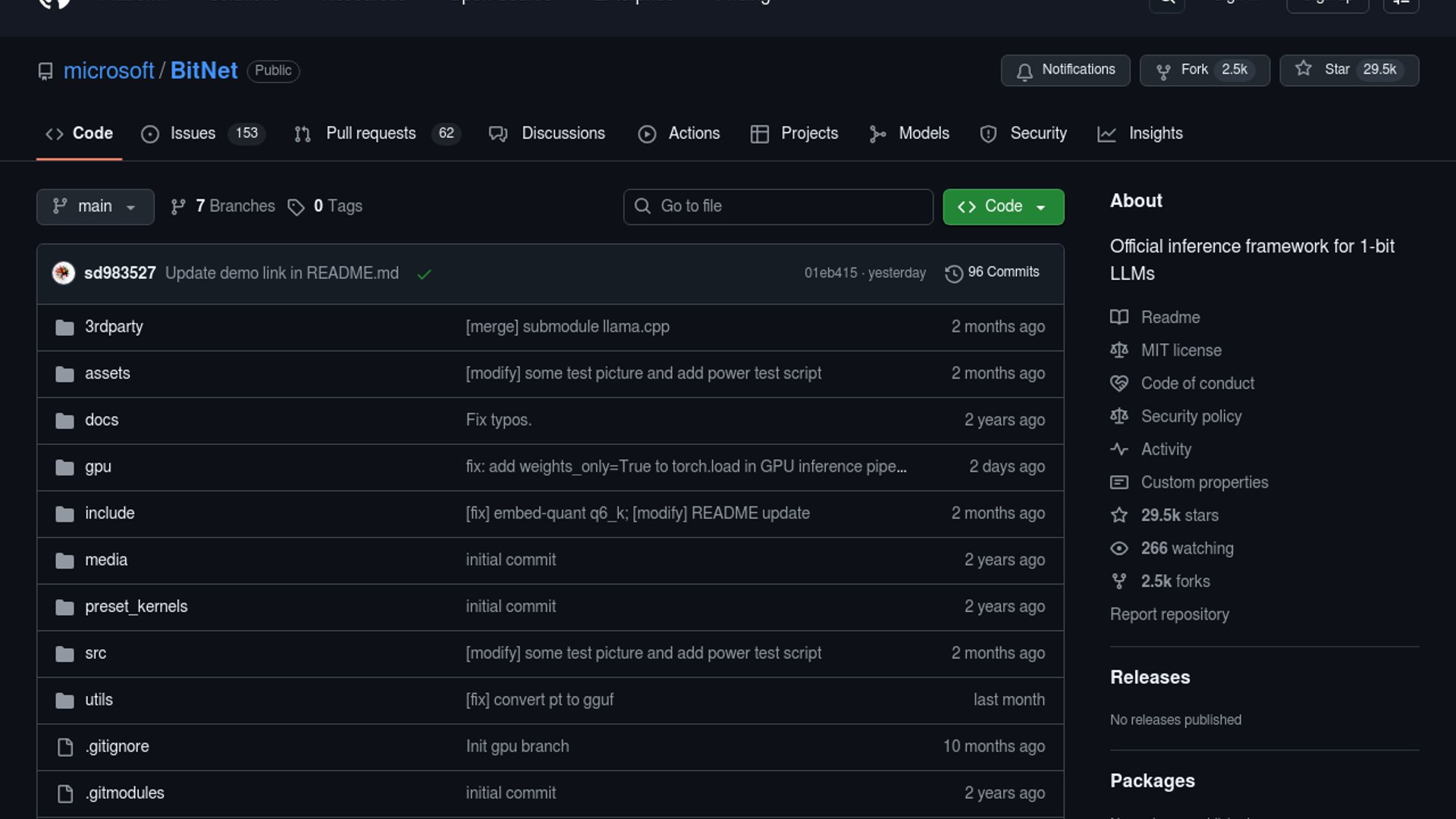The image size is (1456, 819).
Task: Click the Tags icon next to 0 Tags
Action: [296, 207]
